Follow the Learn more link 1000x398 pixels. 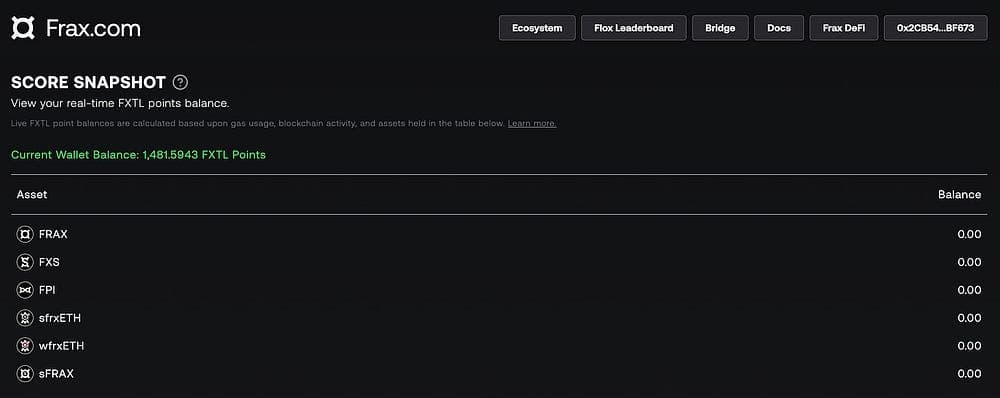pos(532,123)
